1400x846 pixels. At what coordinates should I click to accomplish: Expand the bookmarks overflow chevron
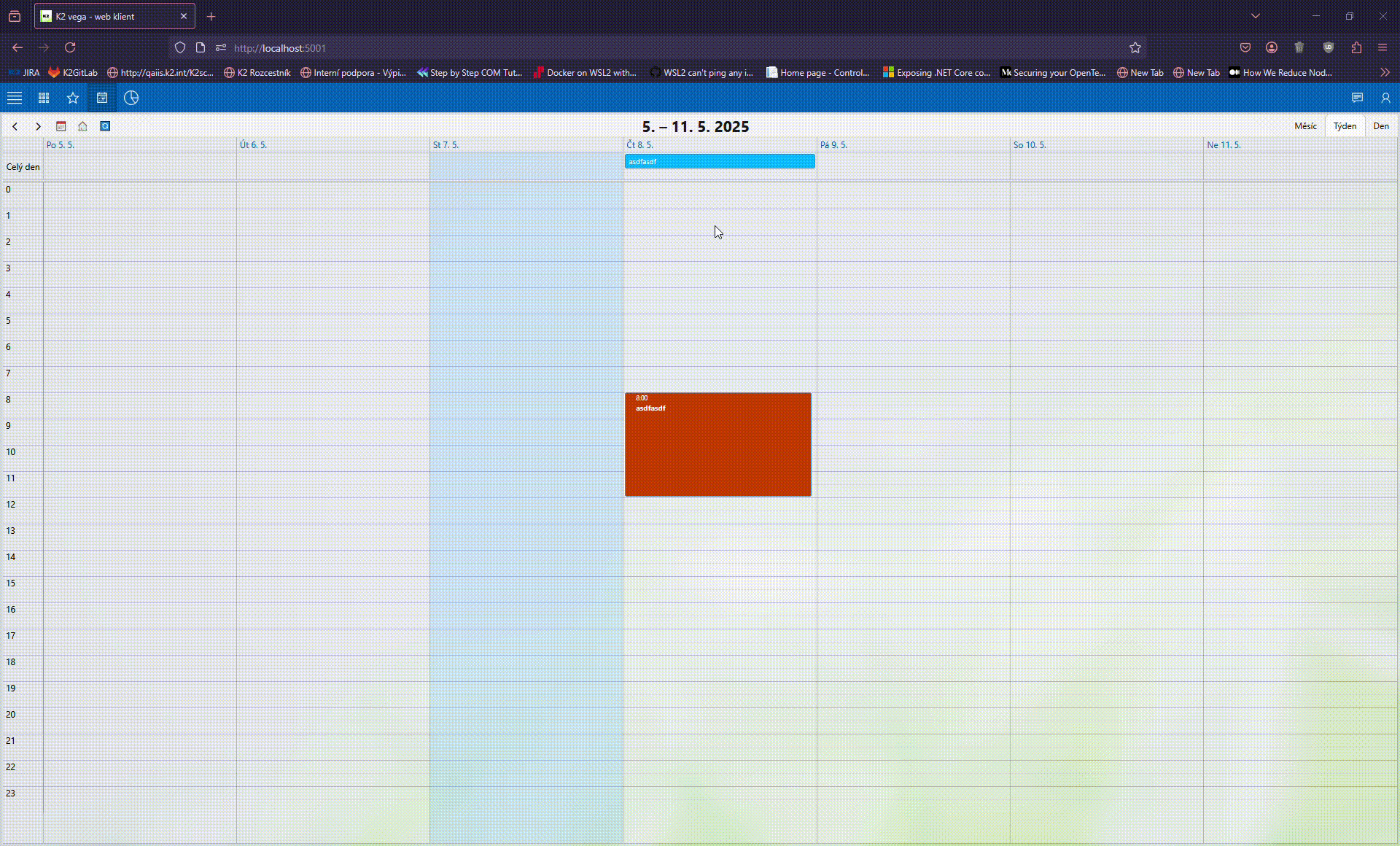tap(1385, 72)
